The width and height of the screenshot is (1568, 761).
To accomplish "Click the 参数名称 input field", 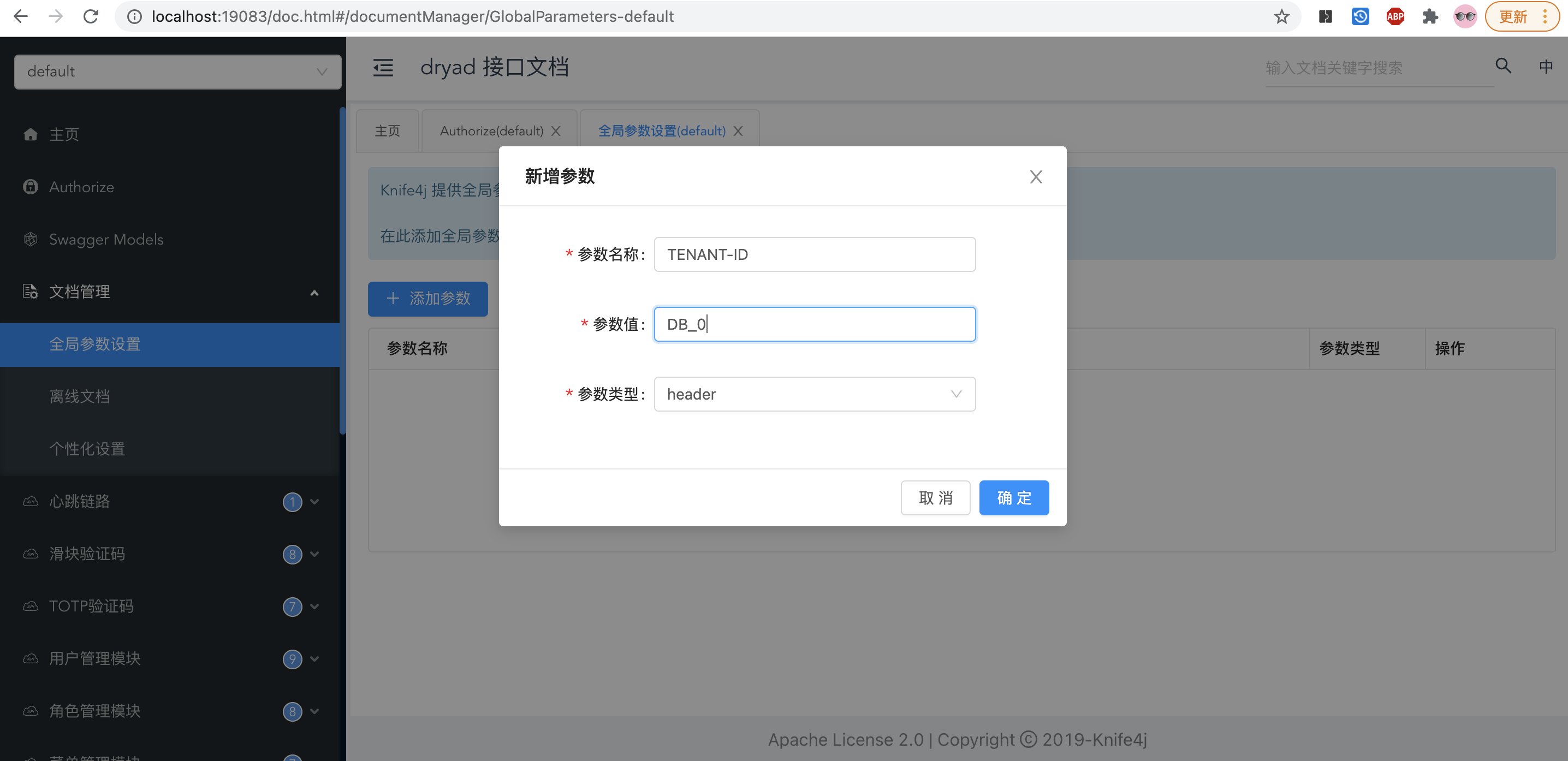I will pyautogui.click(x=814, y=254).
